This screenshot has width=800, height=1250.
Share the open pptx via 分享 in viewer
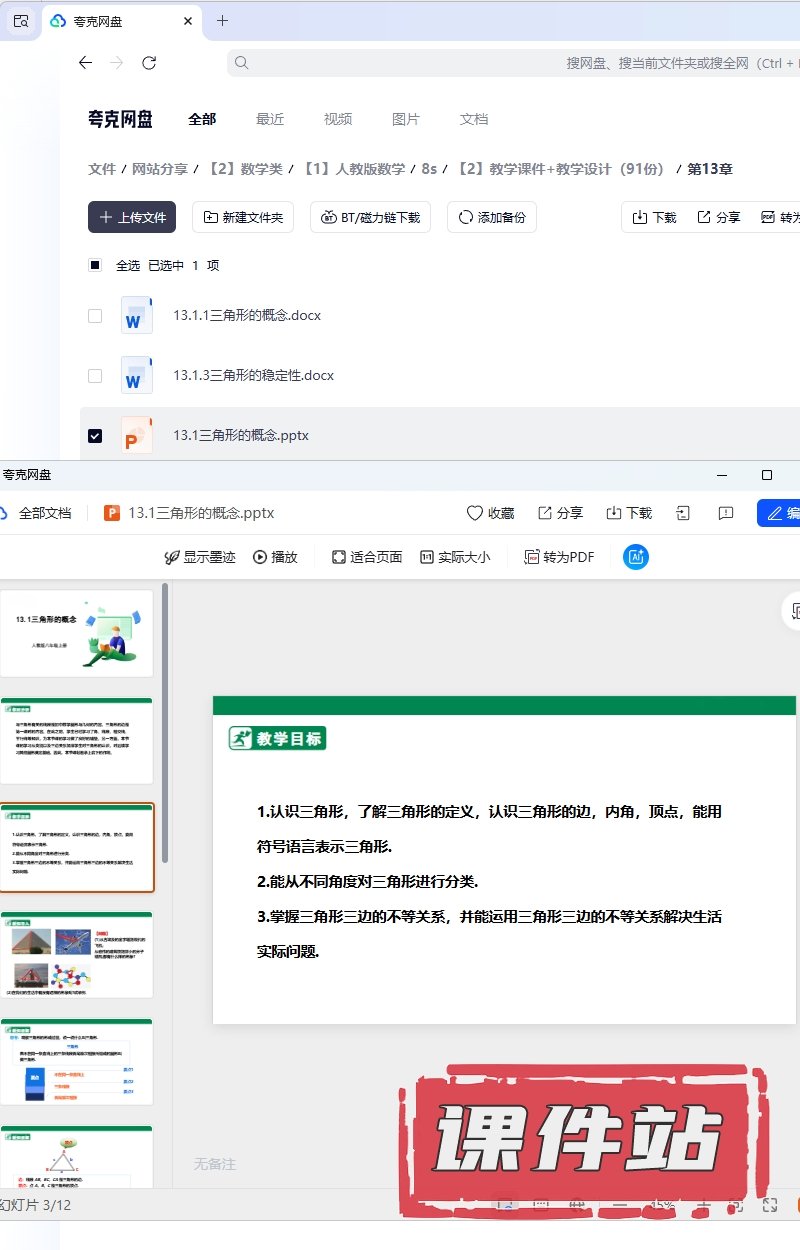[560, 513]
